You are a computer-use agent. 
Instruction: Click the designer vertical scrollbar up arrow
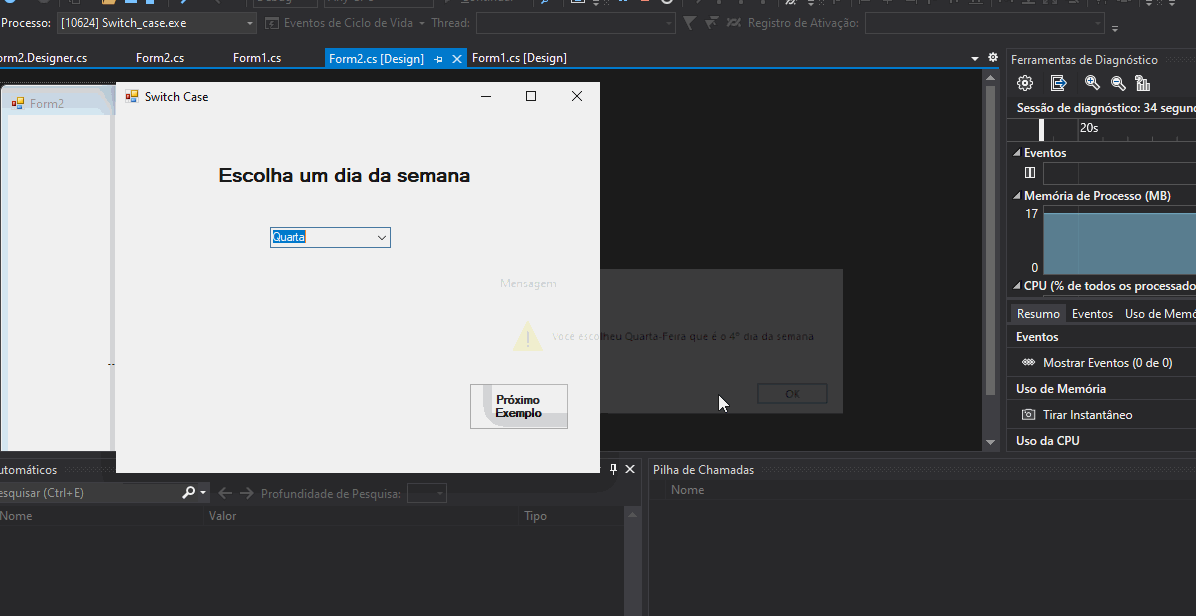(x=990, y=78)
